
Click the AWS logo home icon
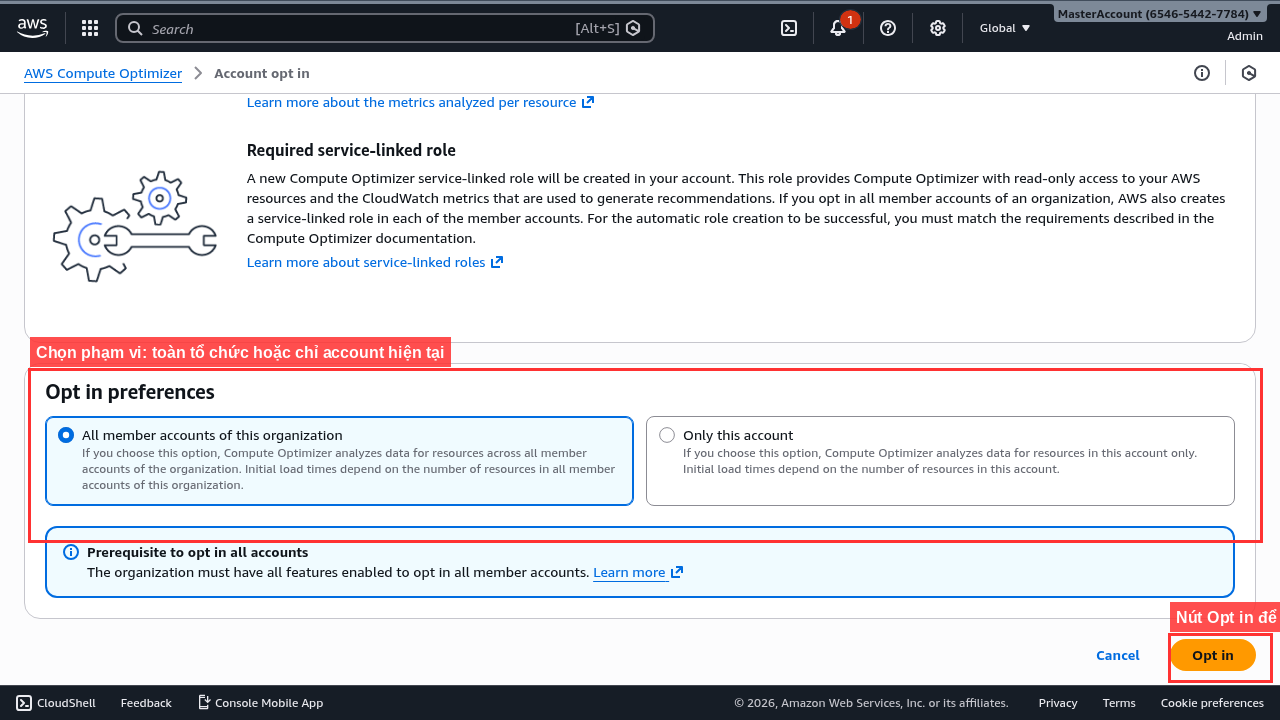(x=32, y=28)
